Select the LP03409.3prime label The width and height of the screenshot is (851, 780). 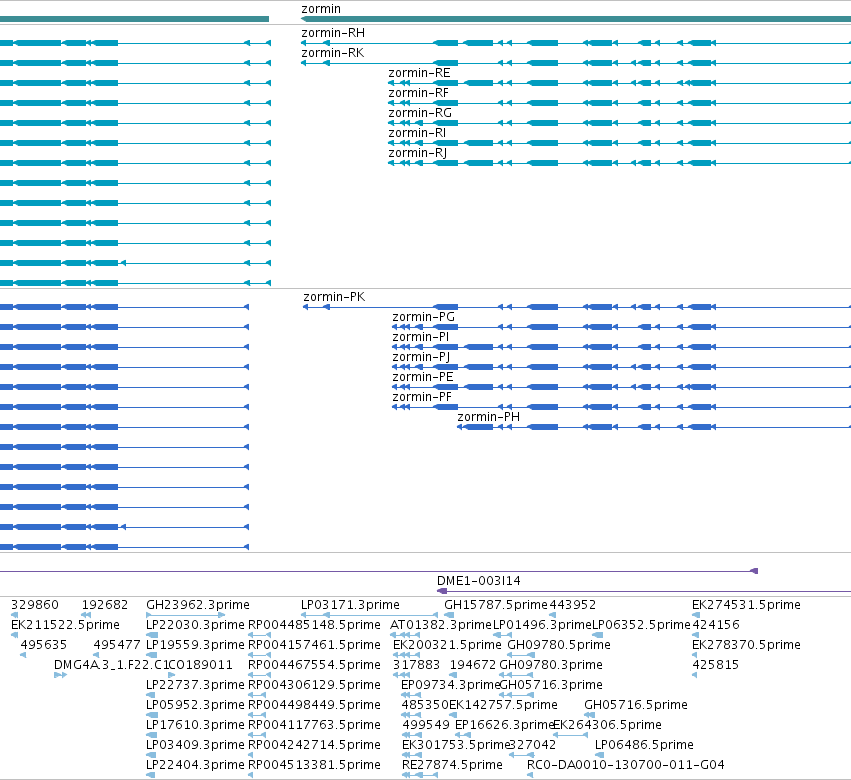[195, 746]
